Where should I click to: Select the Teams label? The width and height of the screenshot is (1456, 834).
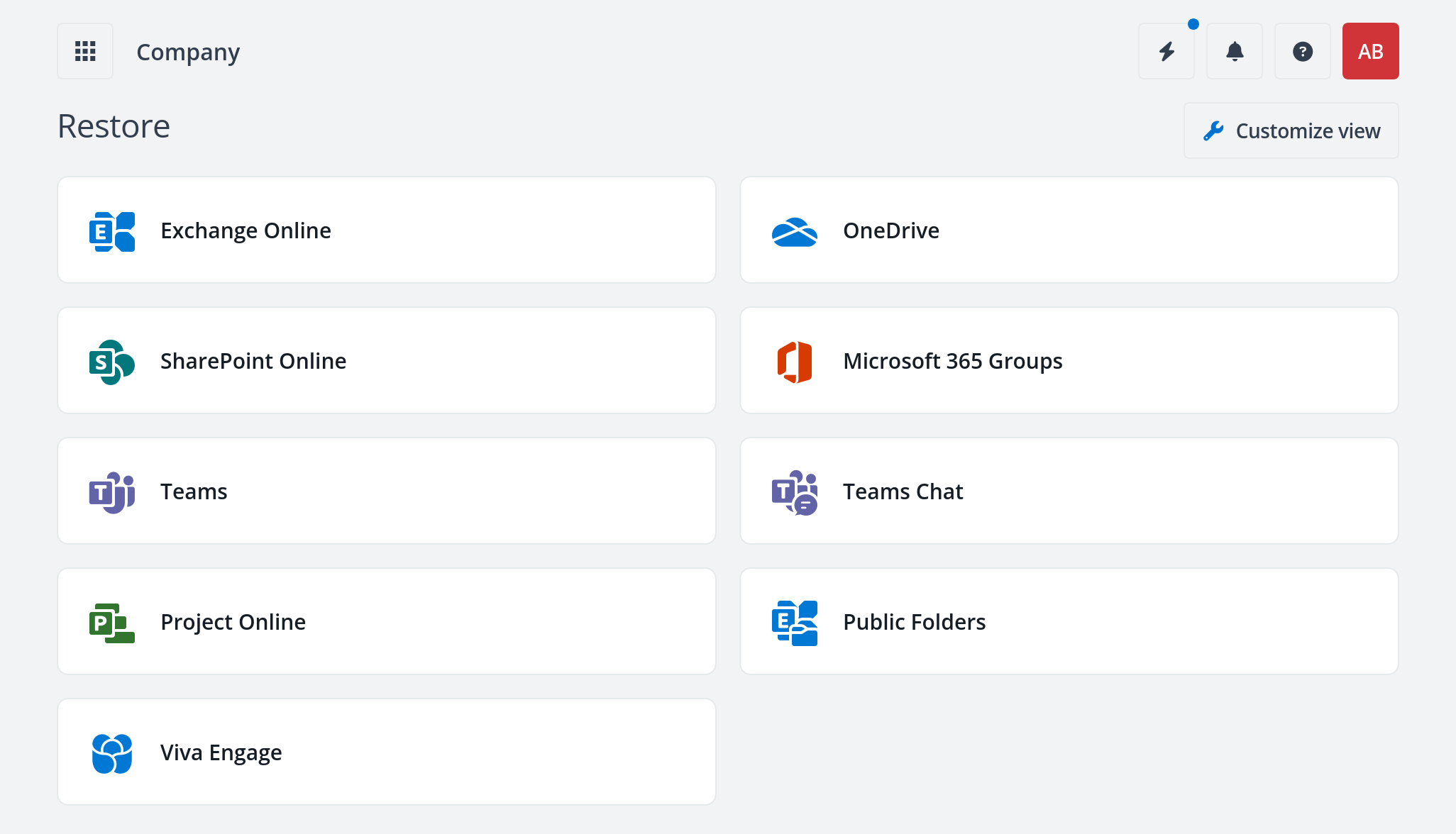pyautogui.click(x=194, y=491)
